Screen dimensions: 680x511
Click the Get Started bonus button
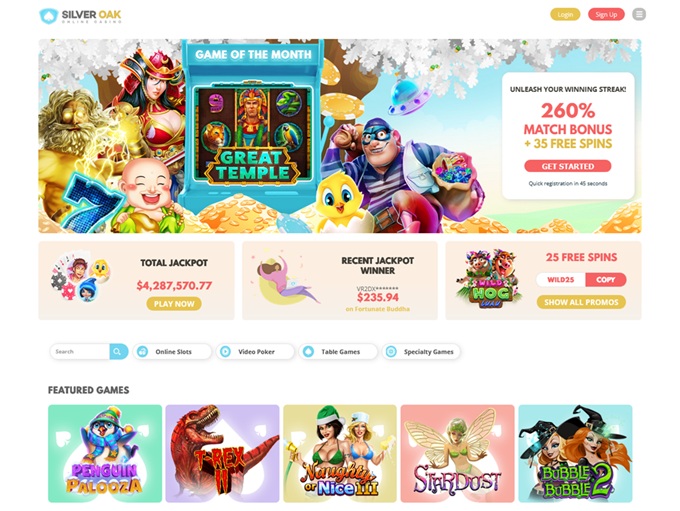tap(568, 166)
